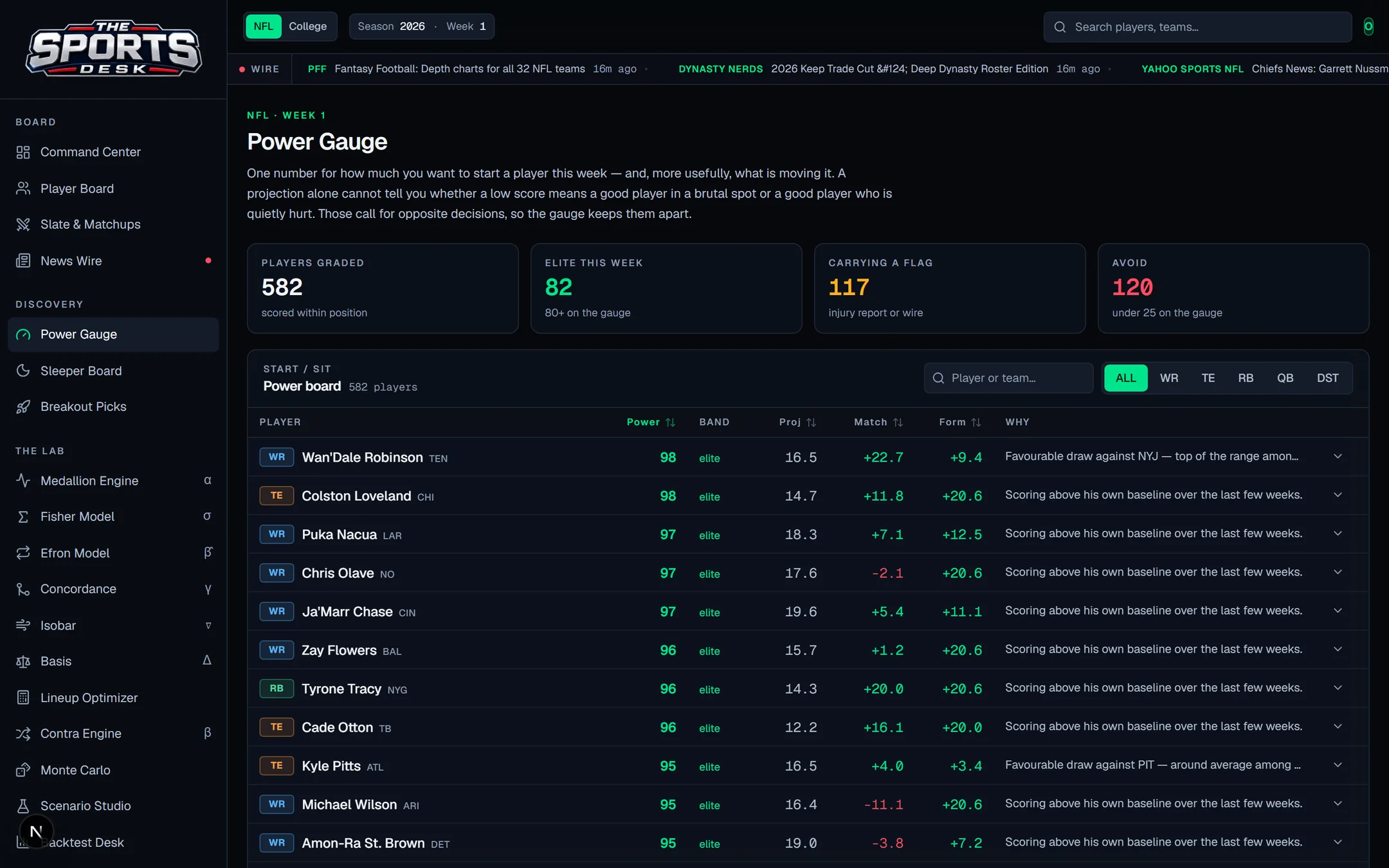Expand Puka Nacua row chevron
This screenshot has height=868, width=1389.
click(1338, 534)
